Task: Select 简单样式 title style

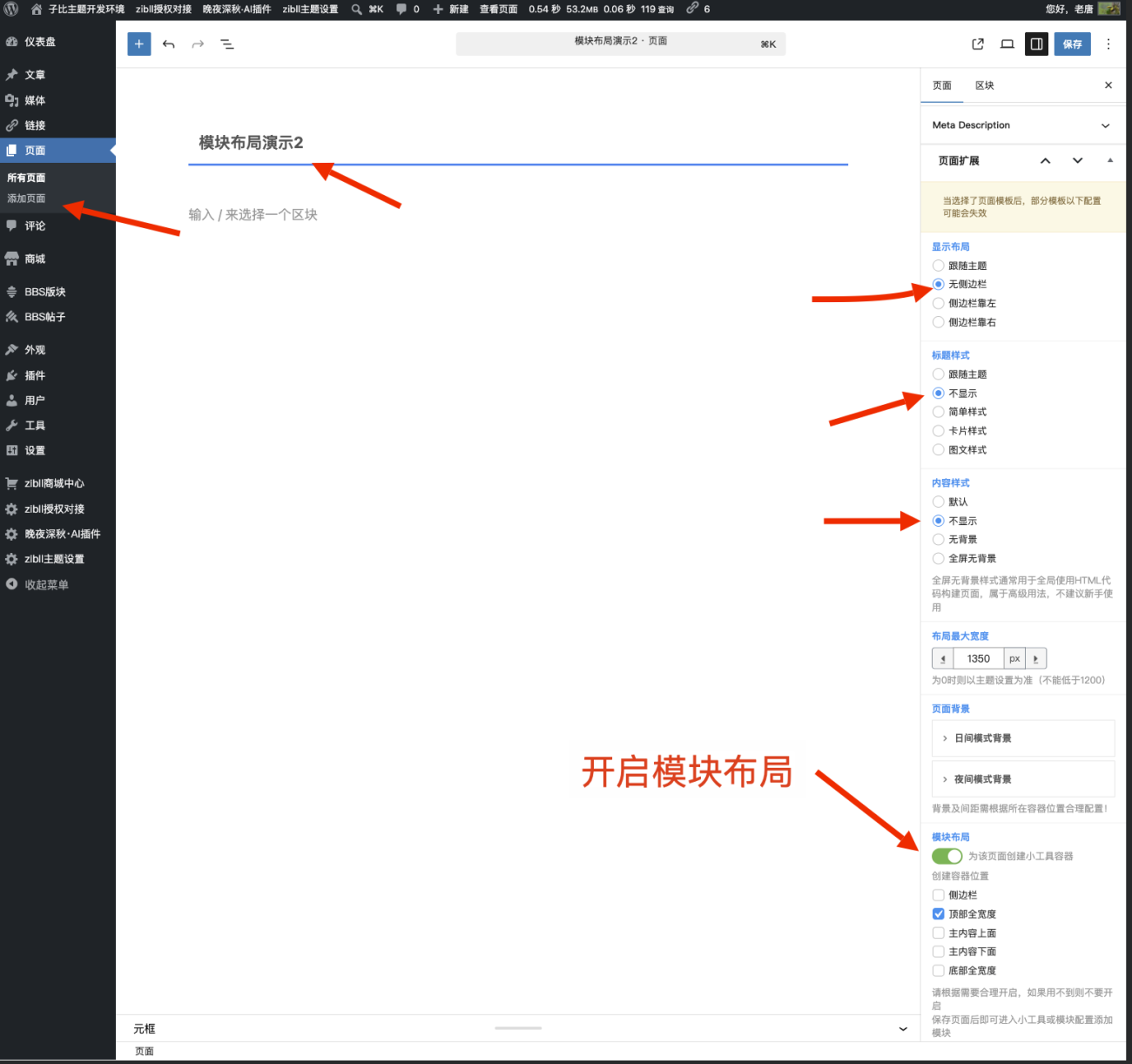Action: (939, 412)
